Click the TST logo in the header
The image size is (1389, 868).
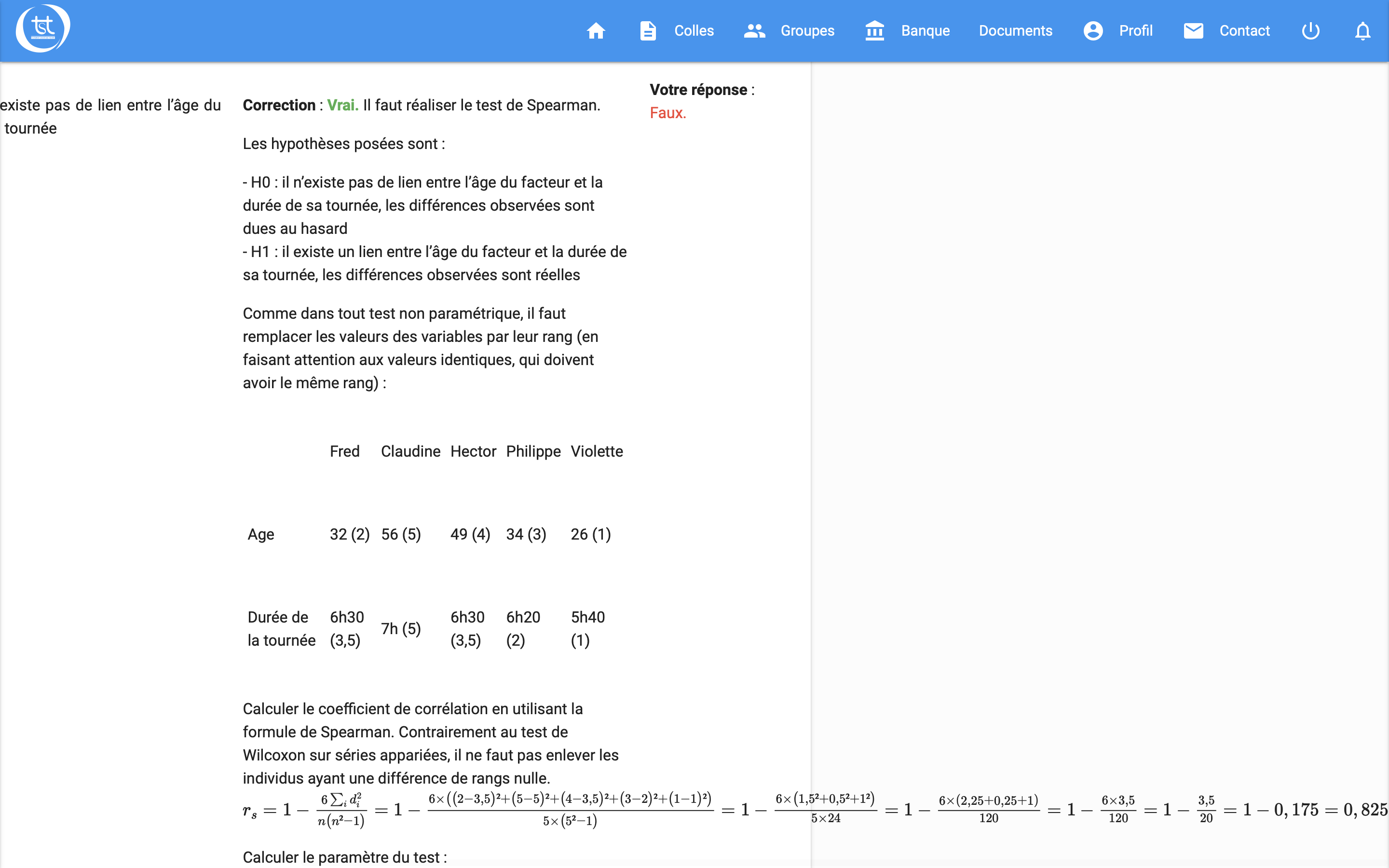click(43, 29)
